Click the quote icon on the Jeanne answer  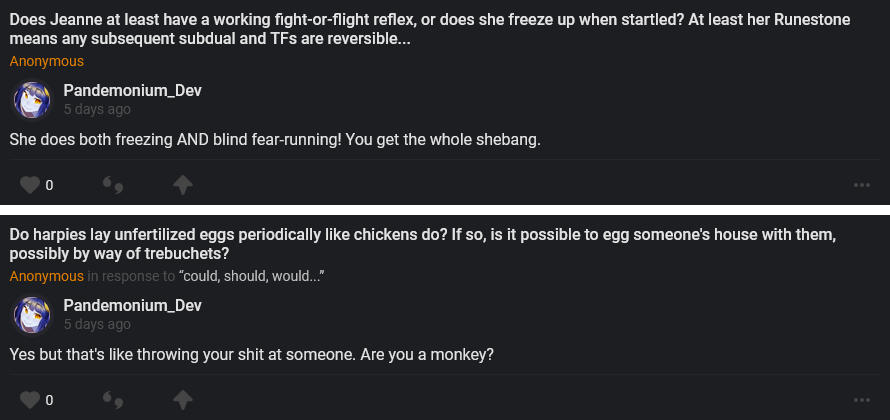coord(114,185)
